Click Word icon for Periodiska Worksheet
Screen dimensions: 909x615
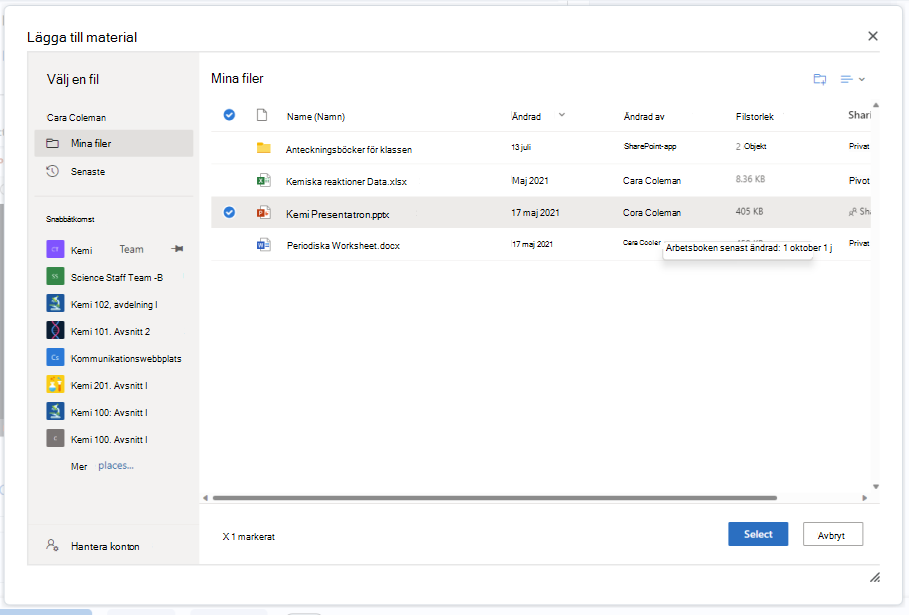264,245
